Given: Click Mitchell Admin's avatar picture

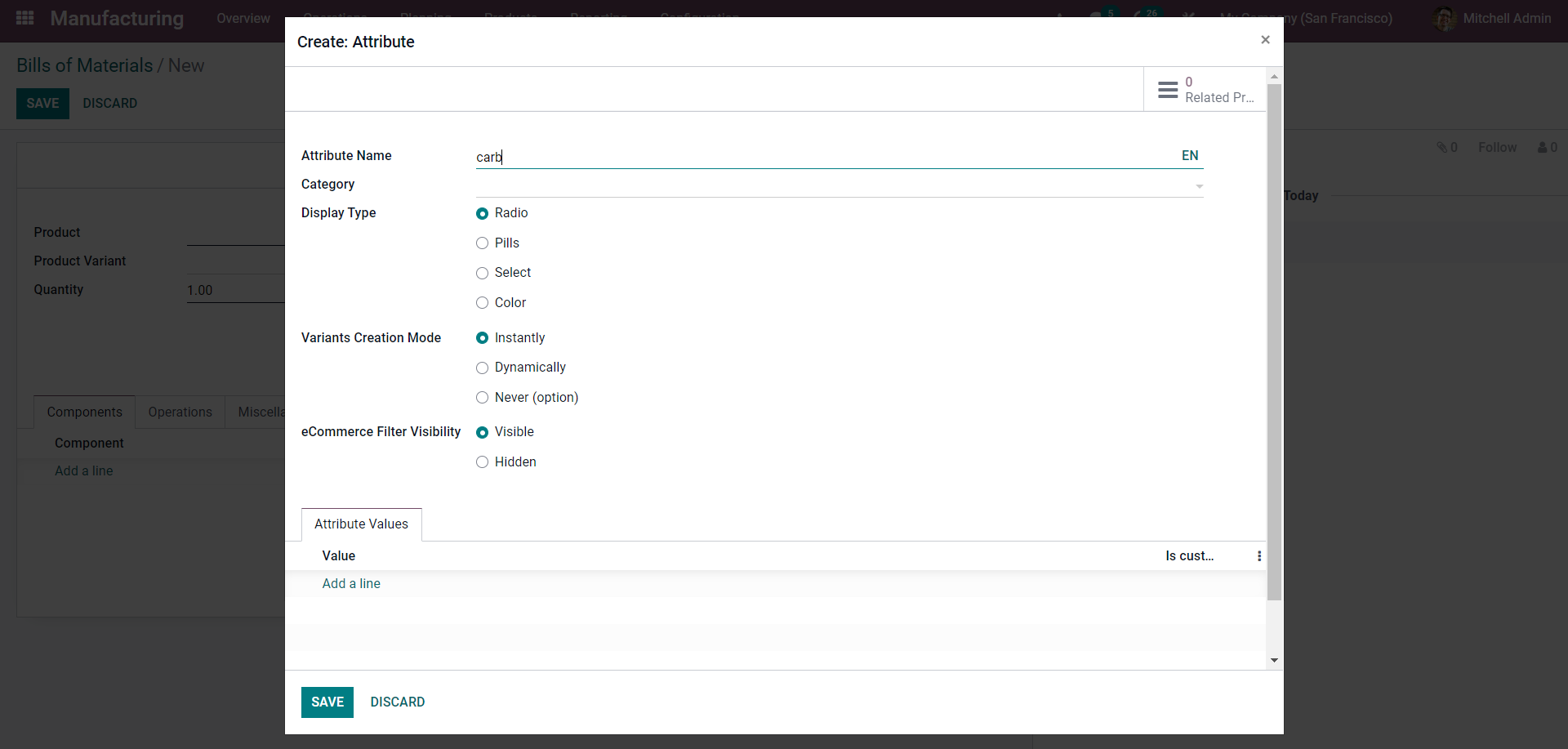Looking at the screenshot, I should point(1445,19).
